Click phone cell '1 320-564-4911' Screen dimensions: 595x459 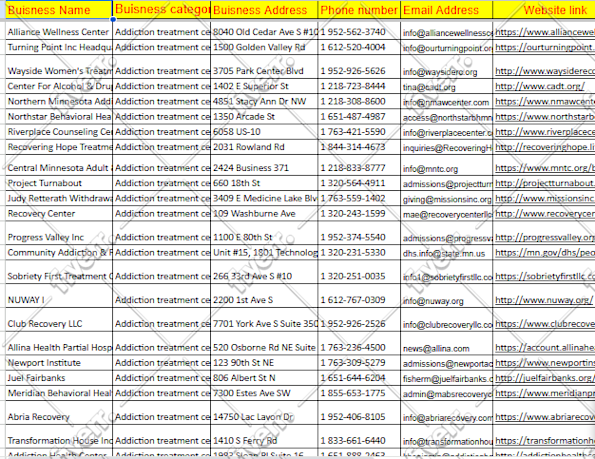(x=359, y=183)
